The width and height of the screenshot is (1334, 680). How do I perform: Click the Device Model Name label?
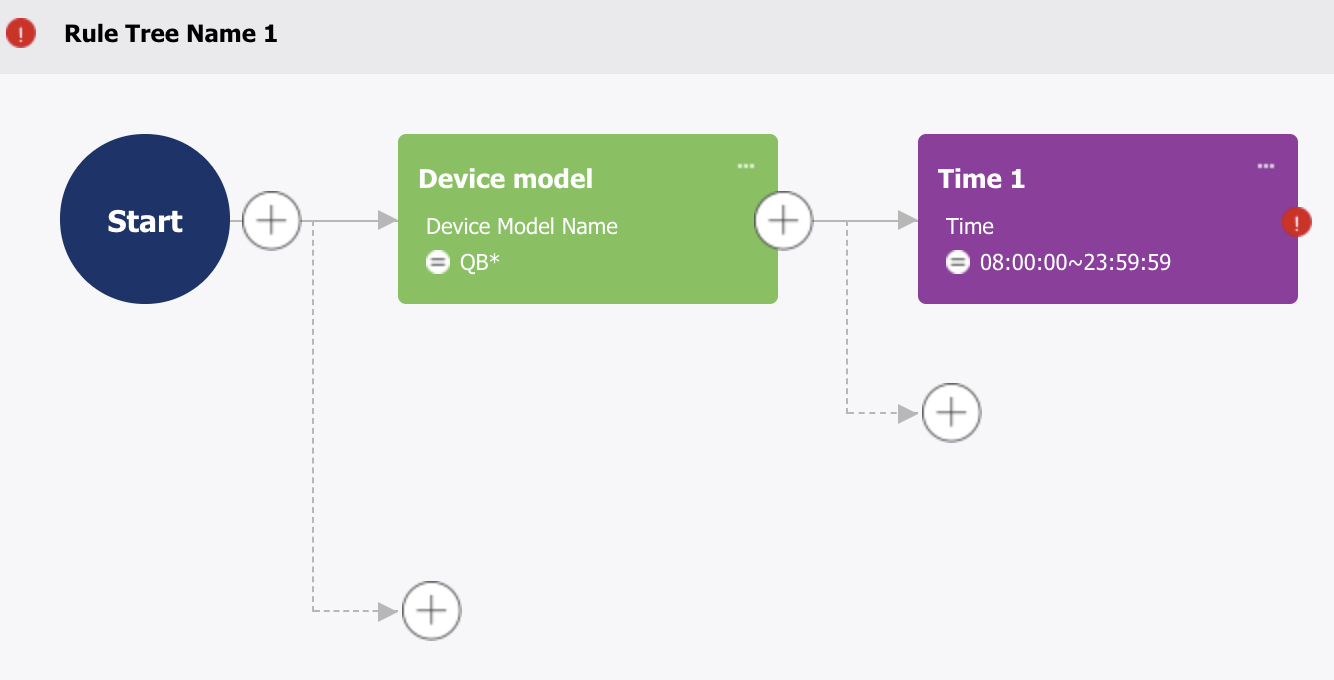coord(522,226)
